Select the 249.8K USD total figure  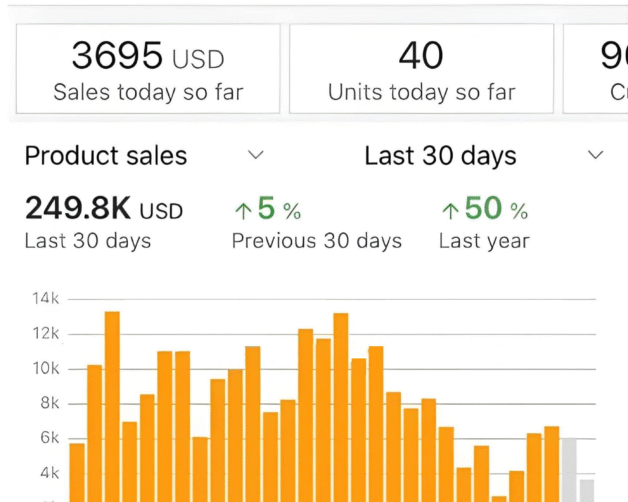[103, 209]
